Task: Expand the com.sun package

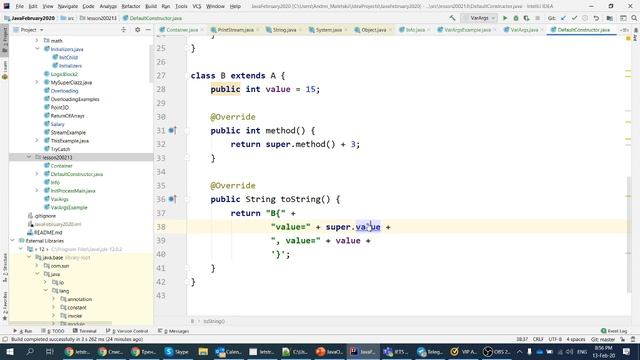Action: tap(37, 266)
